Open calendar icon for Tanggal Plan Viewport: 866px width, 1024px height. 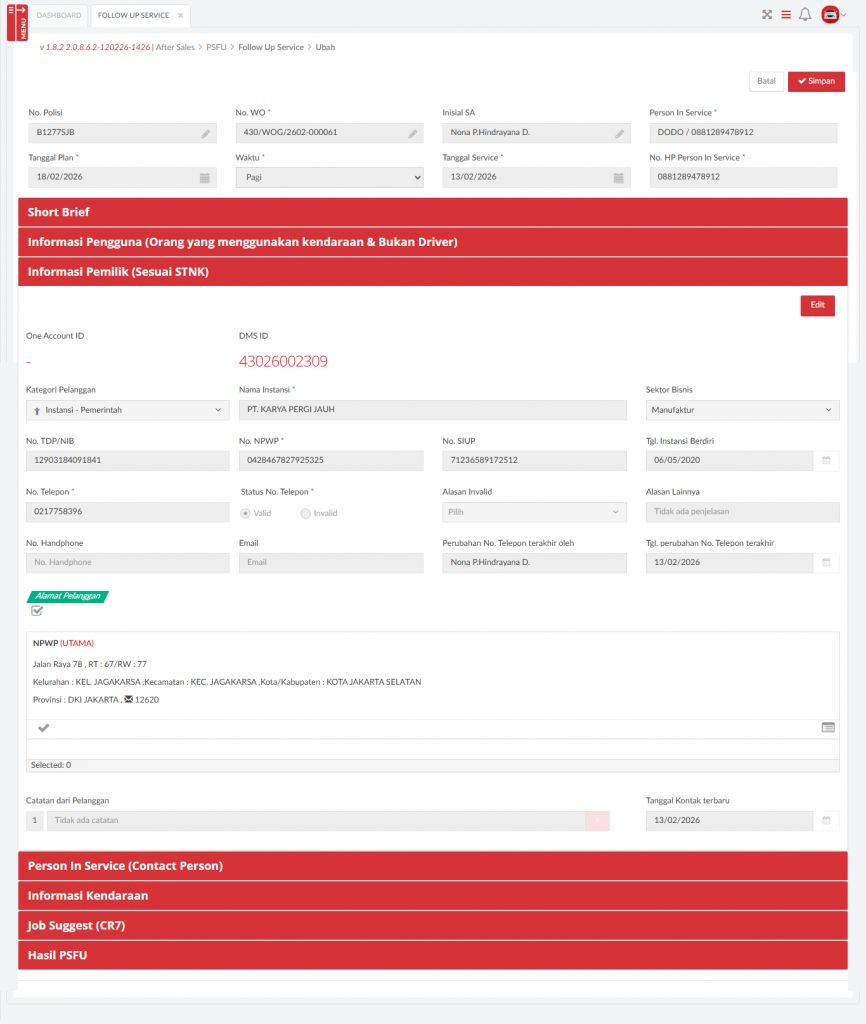[205, 178]
